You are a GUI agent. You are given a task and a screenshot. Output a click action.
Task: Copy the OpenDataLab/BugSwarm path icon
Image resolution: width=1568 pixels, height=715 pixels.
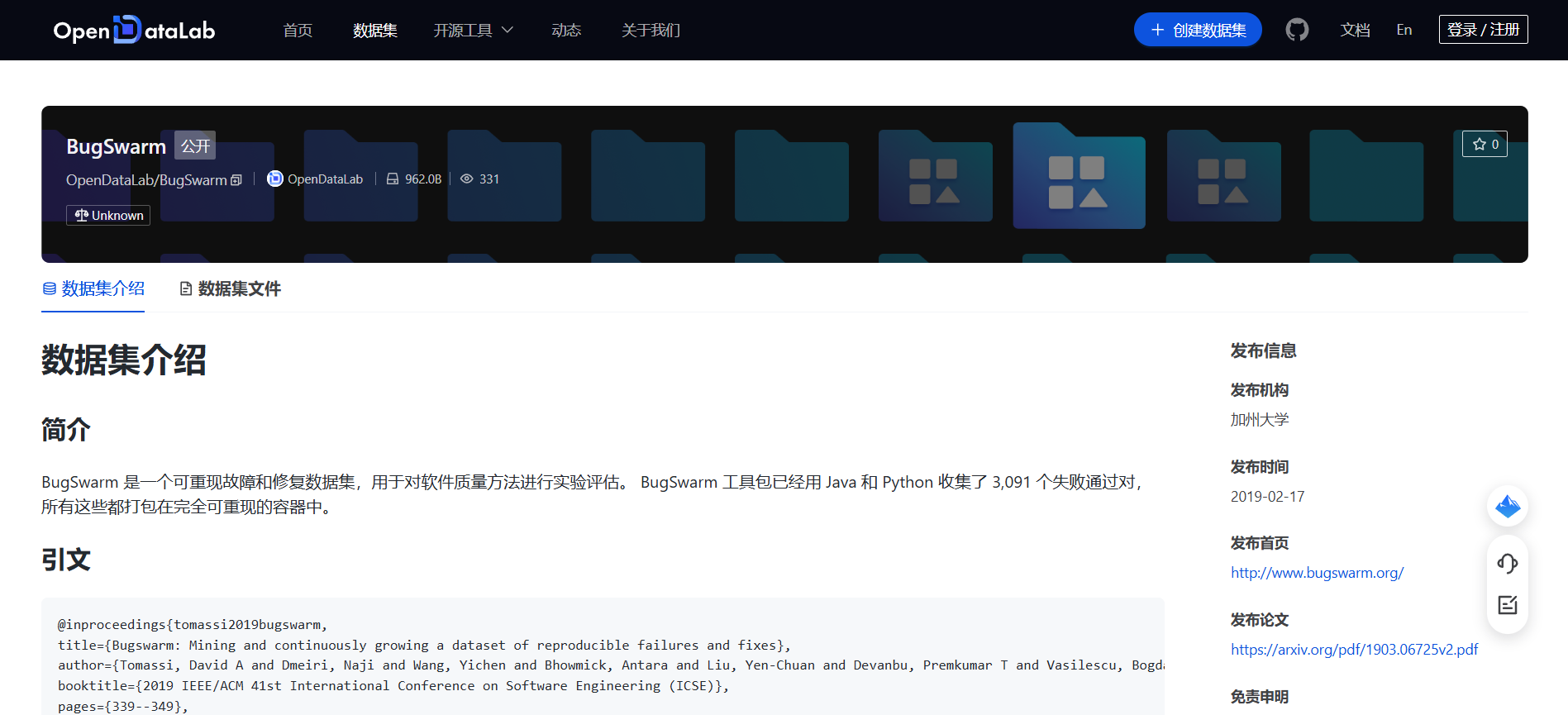(x=236, y=180)
